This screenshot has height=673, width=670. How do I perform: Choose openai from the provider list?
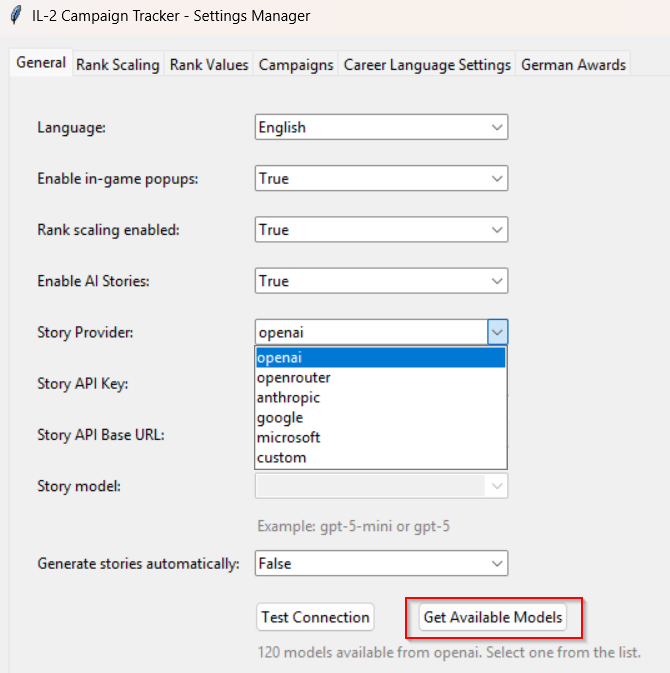(x=380, y=358)
